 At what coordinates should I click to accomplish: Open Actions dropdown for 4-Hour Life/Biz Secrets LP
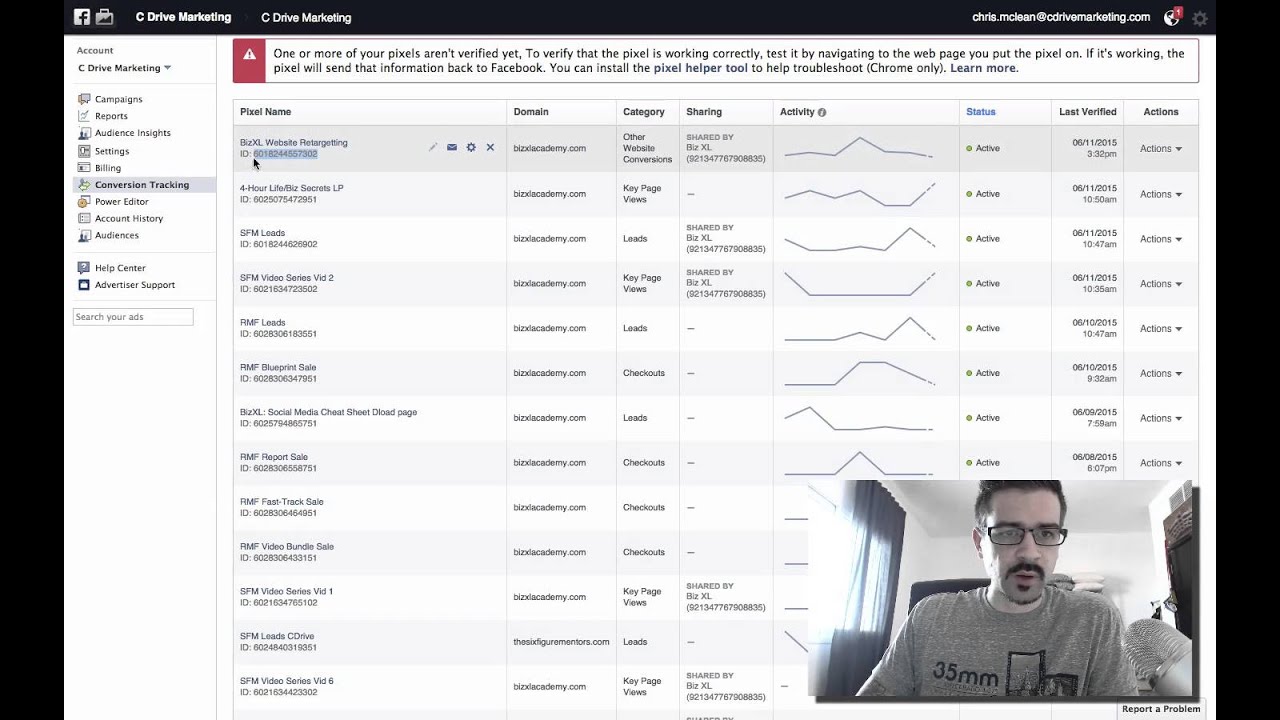click(x=1161, y=194)
